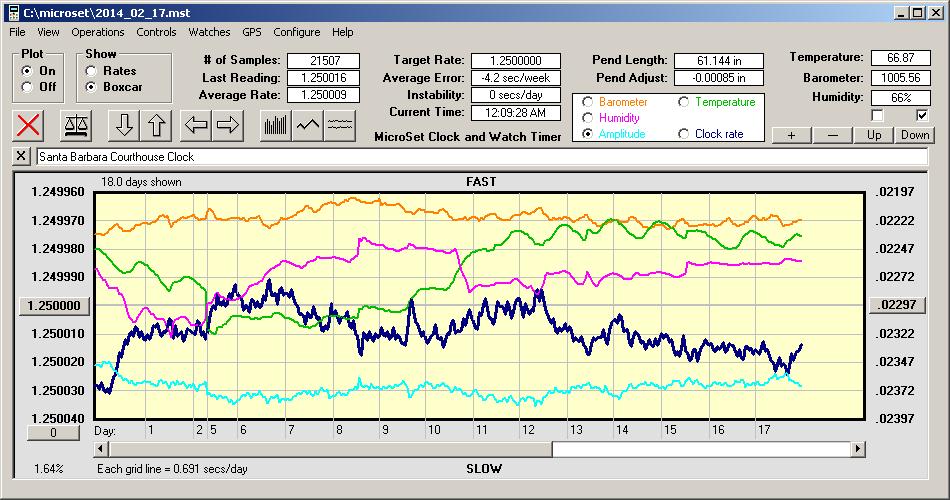950x500 pixels.
Task: Click the '18.0 days shown' label
Action: coord(141,182)
